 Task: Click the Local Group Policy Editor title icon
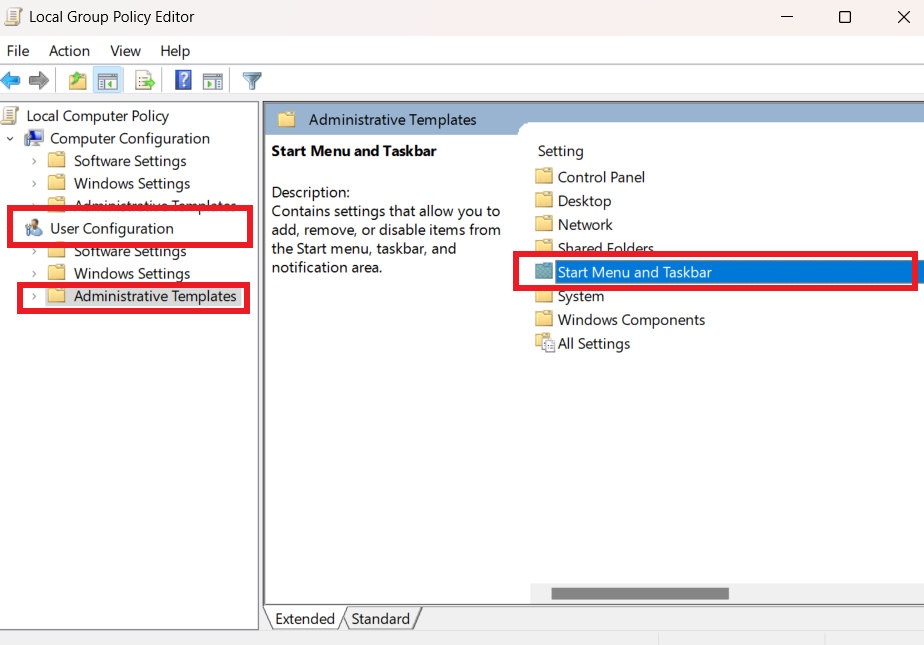[x=13, y=16]
